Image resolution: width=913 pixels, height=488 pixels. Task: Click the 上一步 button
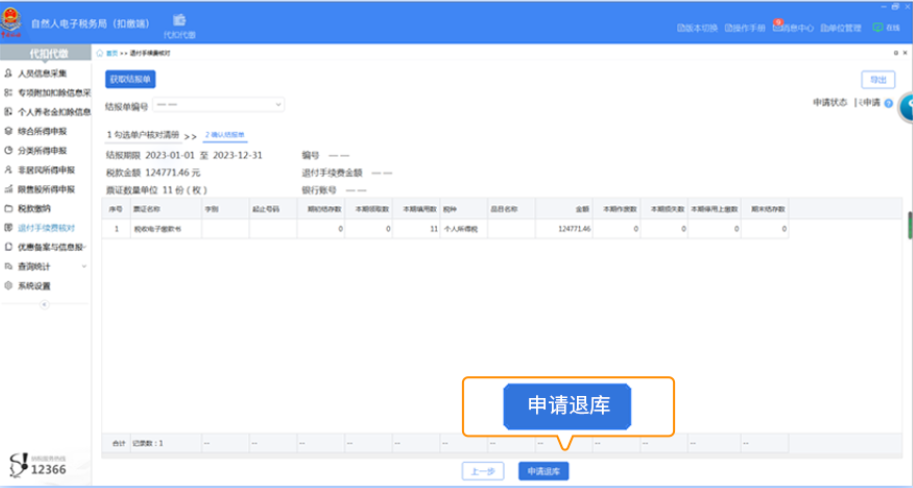483,471
